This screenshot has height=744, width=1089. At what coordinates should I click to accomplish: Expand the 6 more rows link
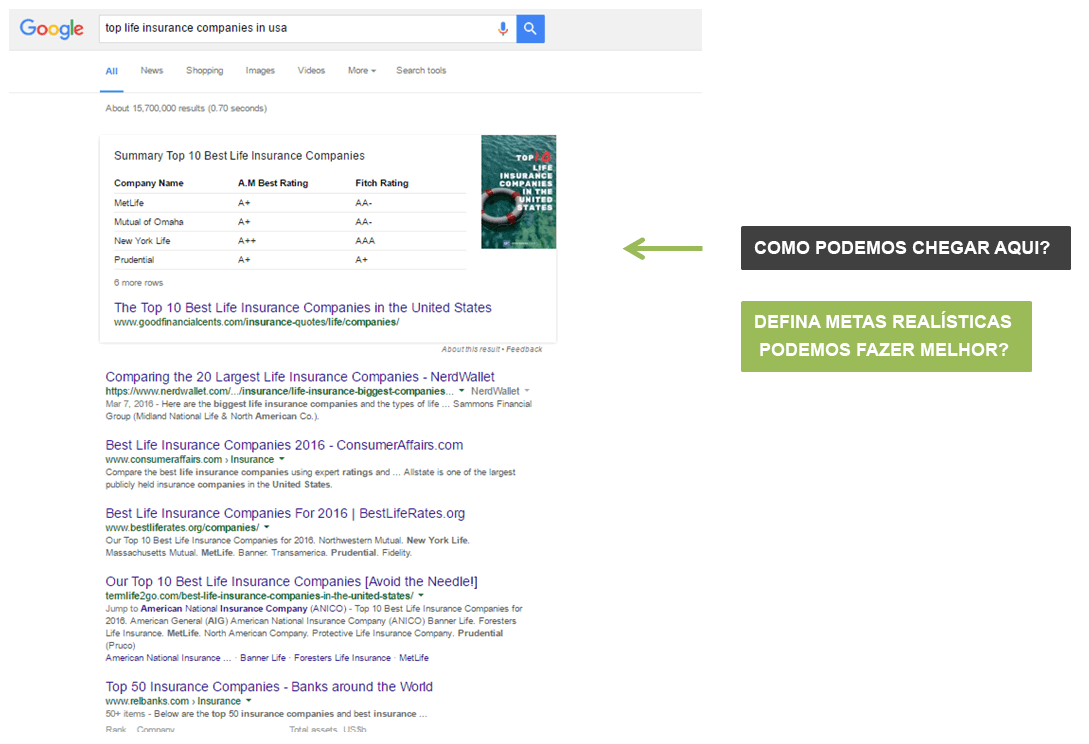[138, 283]
